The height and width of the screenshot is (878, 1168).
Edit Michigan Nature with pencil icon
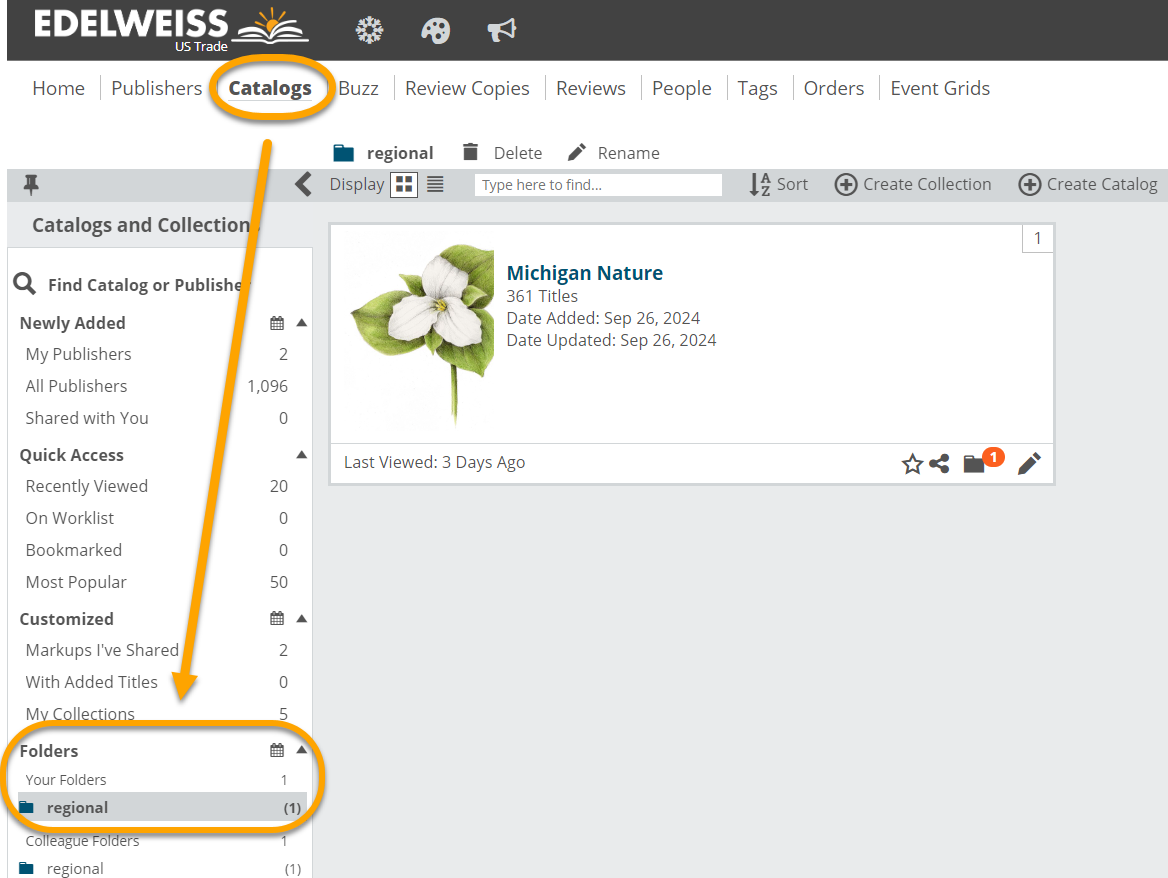pyautogui.click(x=1029, y=464)
